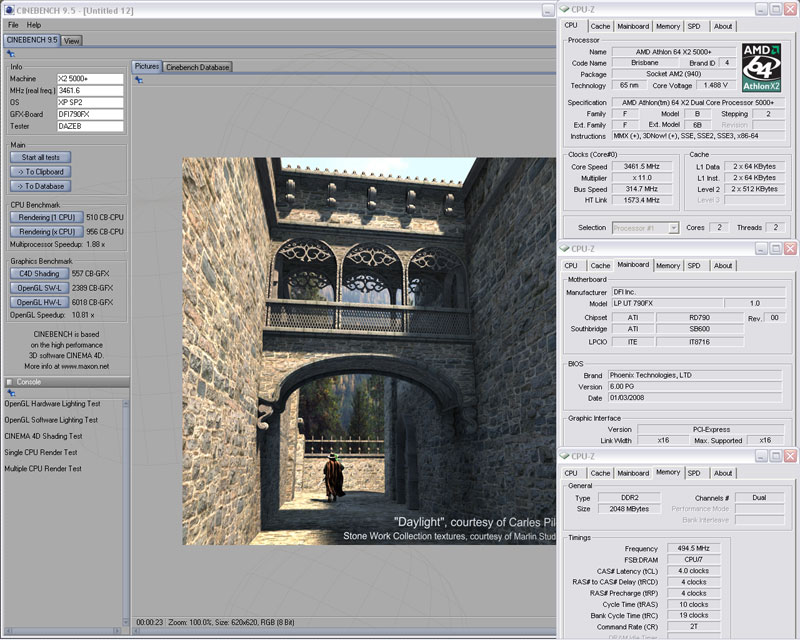Screen dimensions: 800x640
Task: Open the SPD tab in the top CPU-Z window
Action: (694, 26)
